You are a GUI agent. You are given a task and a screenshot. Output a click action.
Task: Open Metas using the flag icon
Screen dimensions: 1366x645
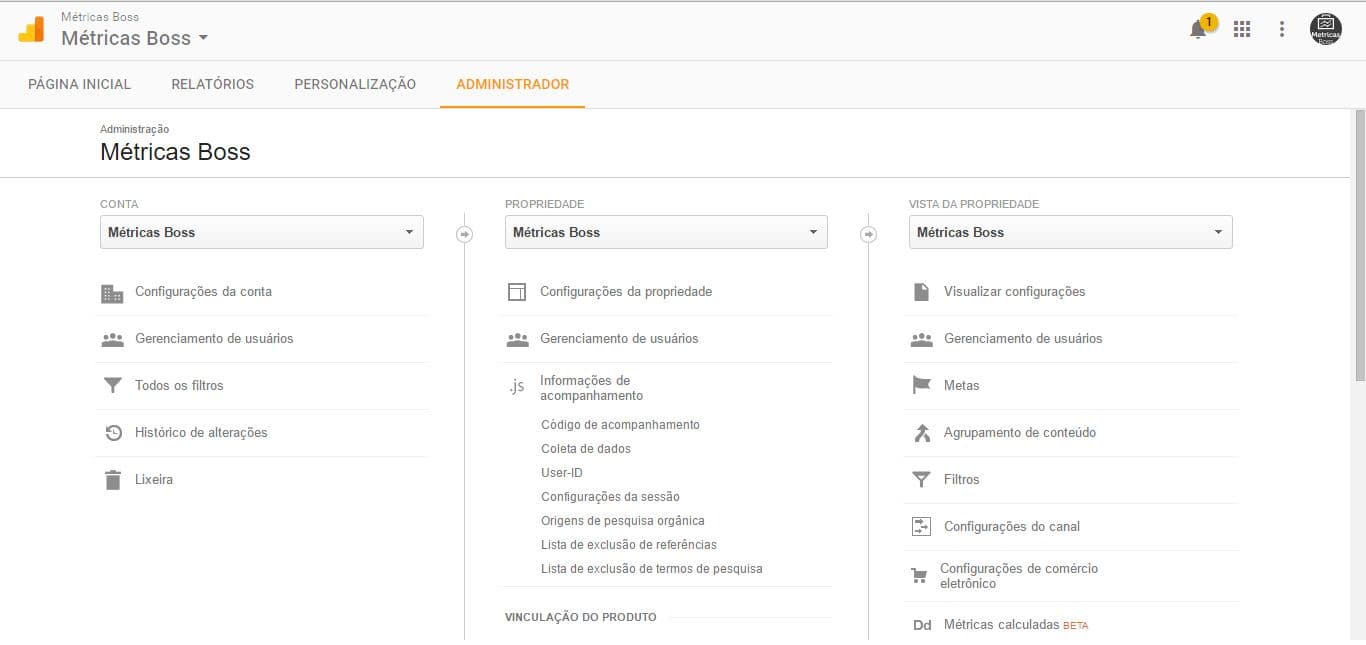tap(963, 385)
